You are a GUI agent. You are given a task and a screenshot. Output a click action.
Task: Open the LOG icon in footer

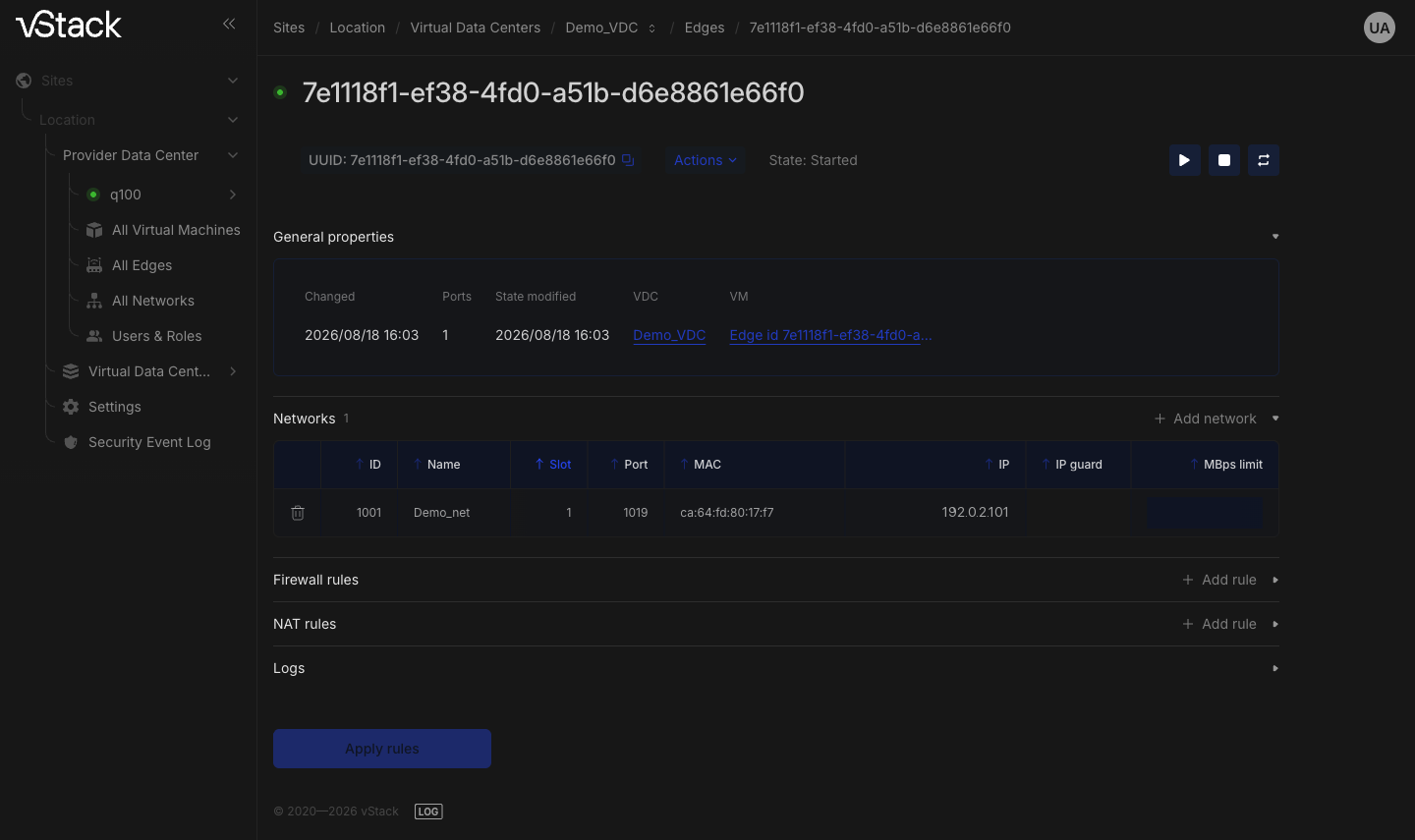(428, 812)
